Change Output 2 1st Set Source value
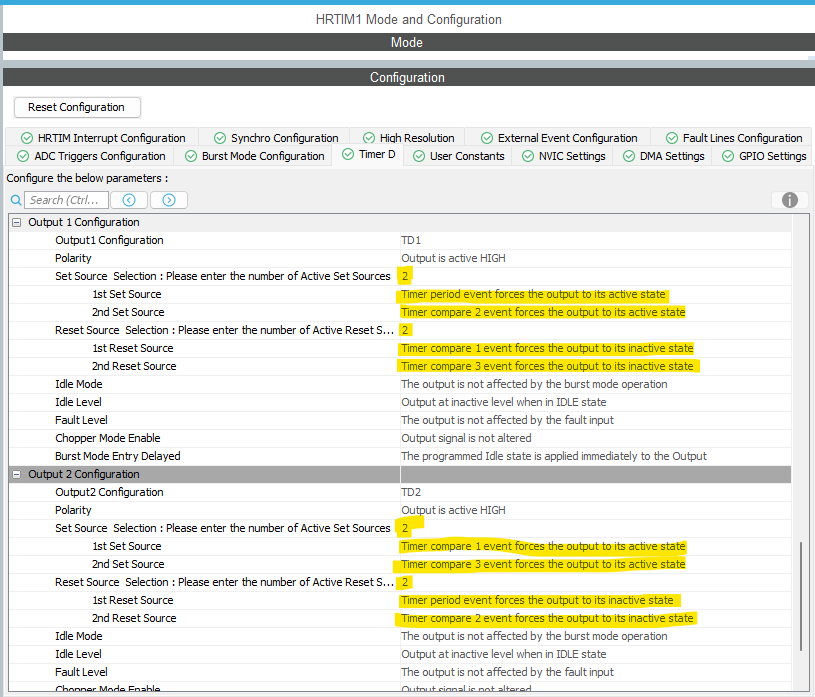815x697 pixels. (x=596, y=547)
